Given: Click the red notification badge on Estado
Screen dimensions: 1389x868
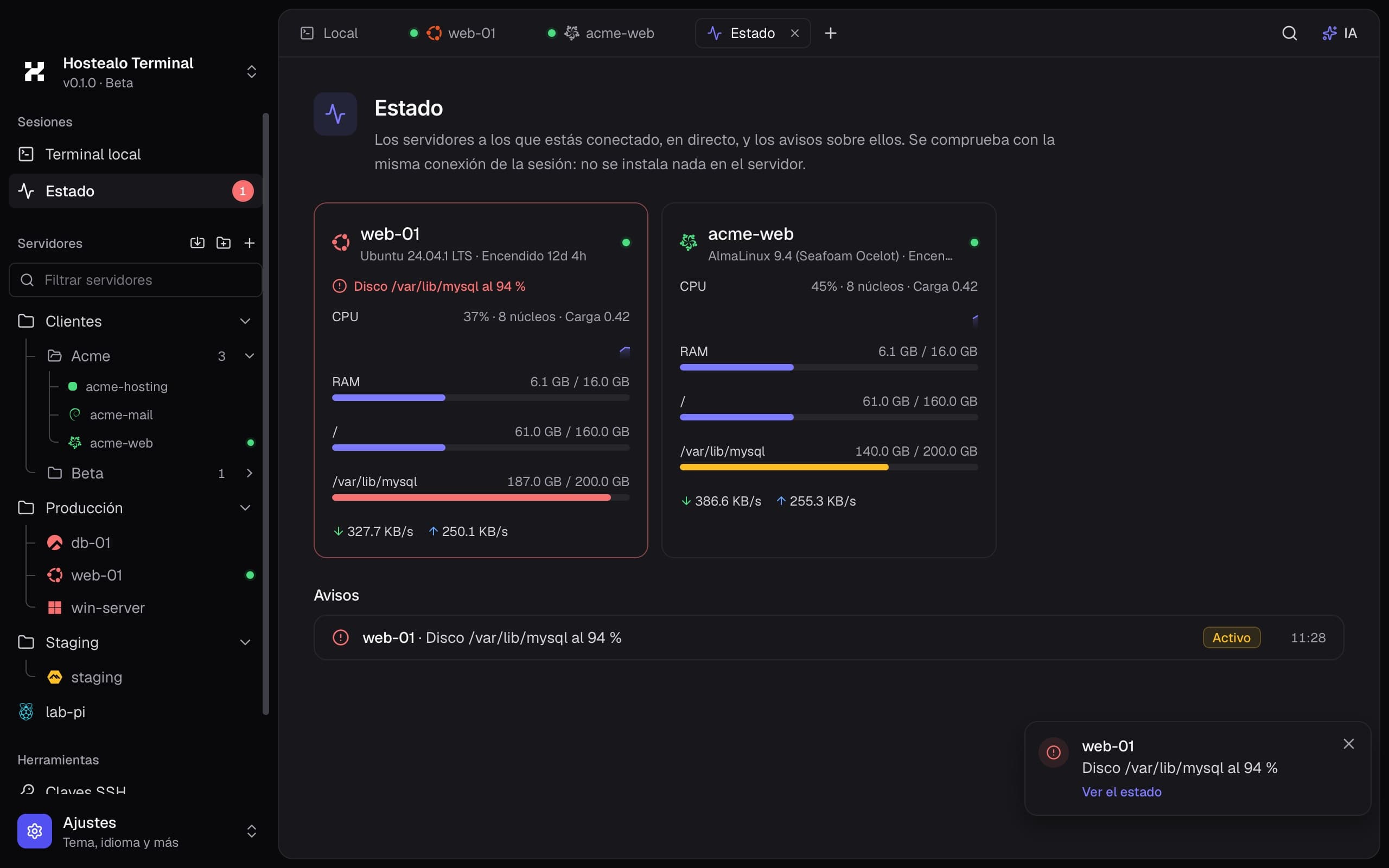Looking at the screenshot, I should pos(243,191).
